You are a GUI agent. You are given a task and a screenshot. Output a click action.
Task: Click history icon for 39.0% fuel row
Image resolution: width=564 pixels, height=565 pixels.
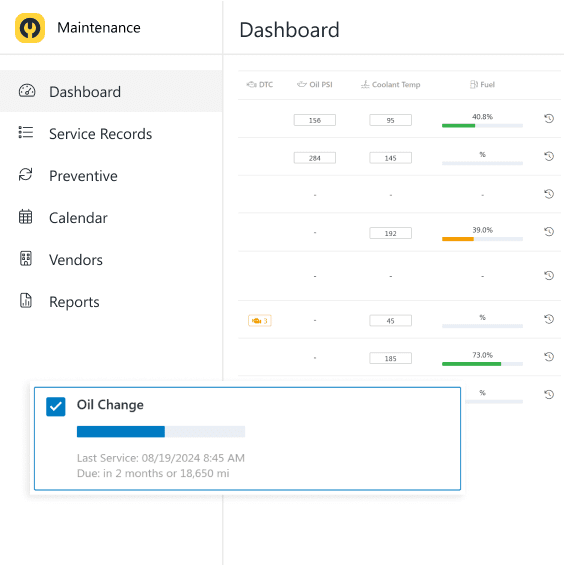click(x=549, y=231)
